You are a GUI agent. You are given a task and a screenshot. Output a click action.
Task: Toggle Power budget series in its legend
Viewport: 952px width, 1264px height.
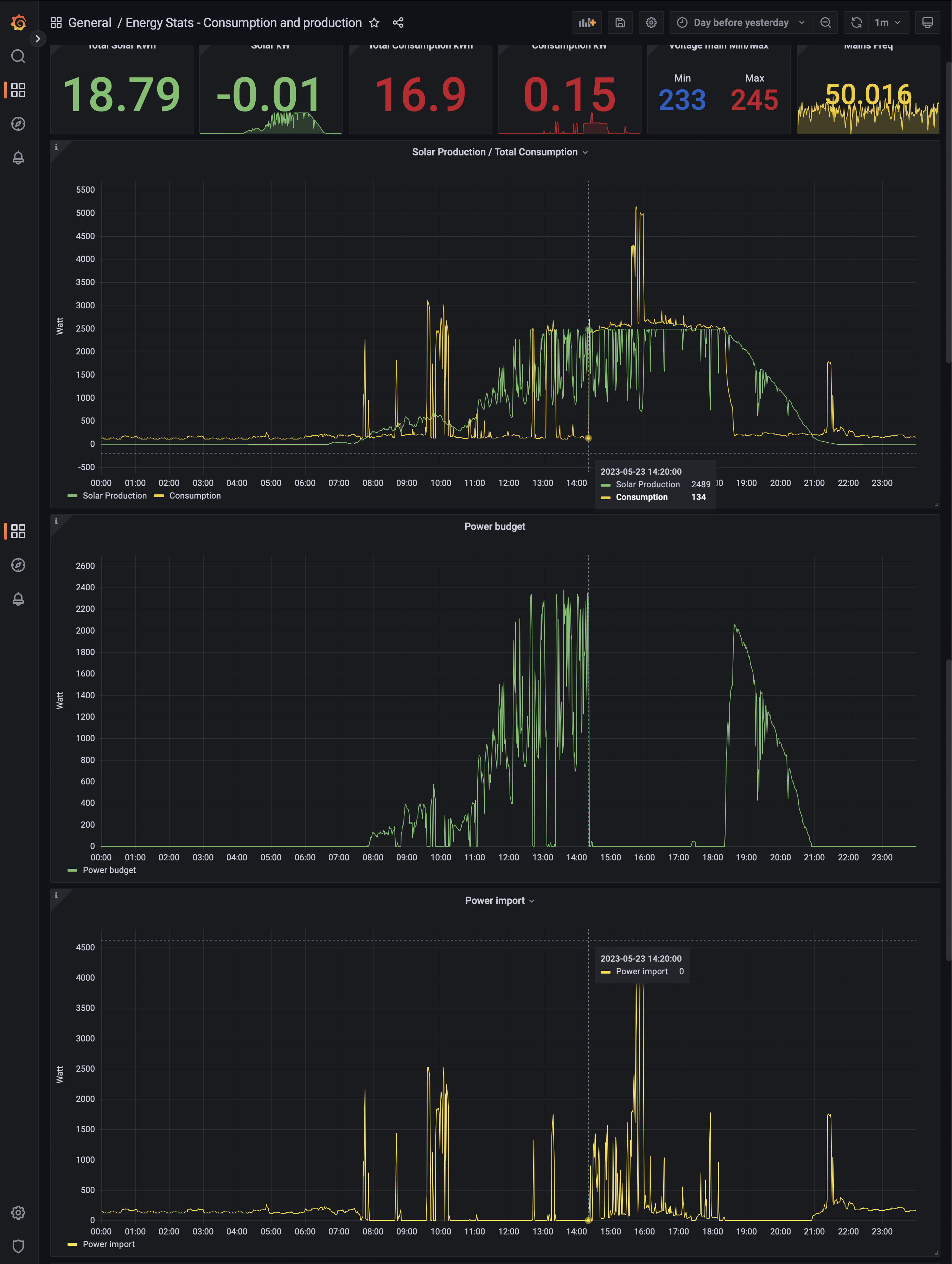pyautogui.click(x=109, y=870)
